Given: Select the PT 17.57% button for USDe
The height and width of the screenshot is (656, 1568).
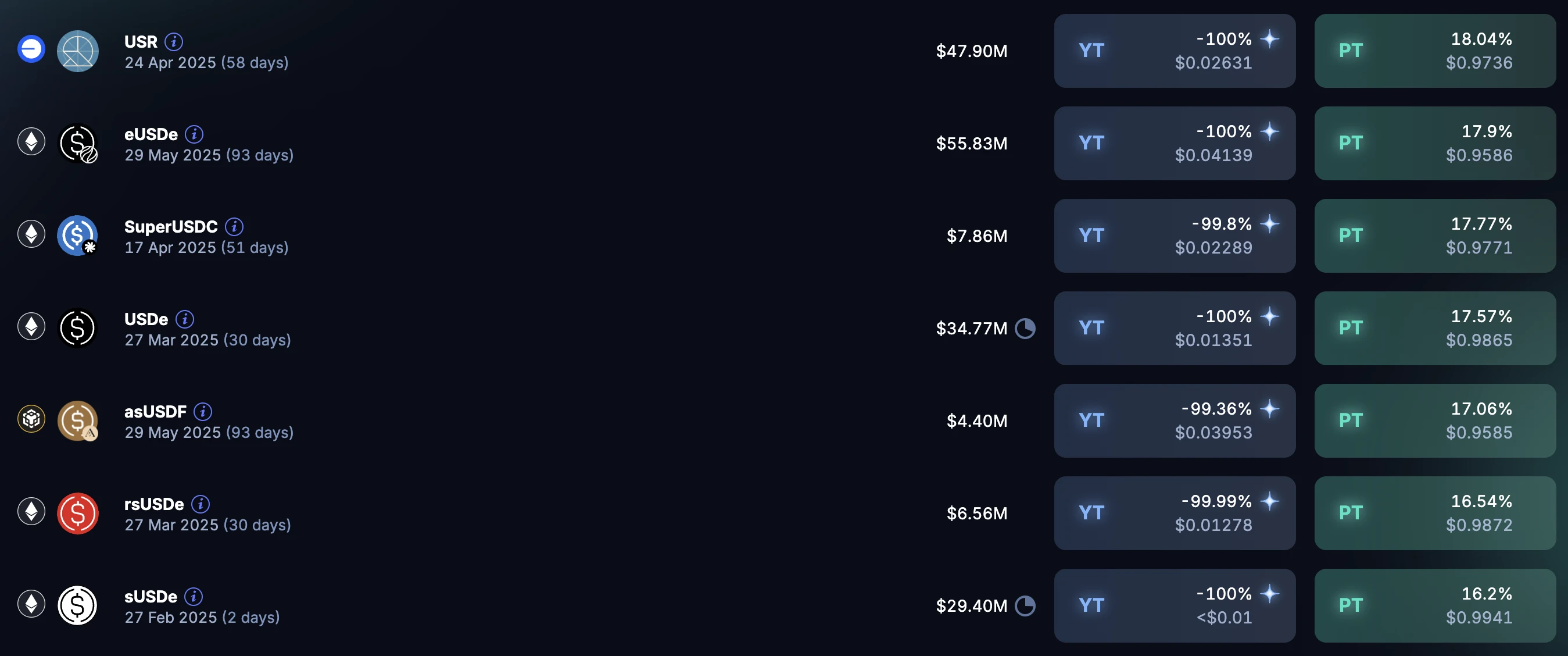Looking at the screenshot, I should click(1435, 329).
